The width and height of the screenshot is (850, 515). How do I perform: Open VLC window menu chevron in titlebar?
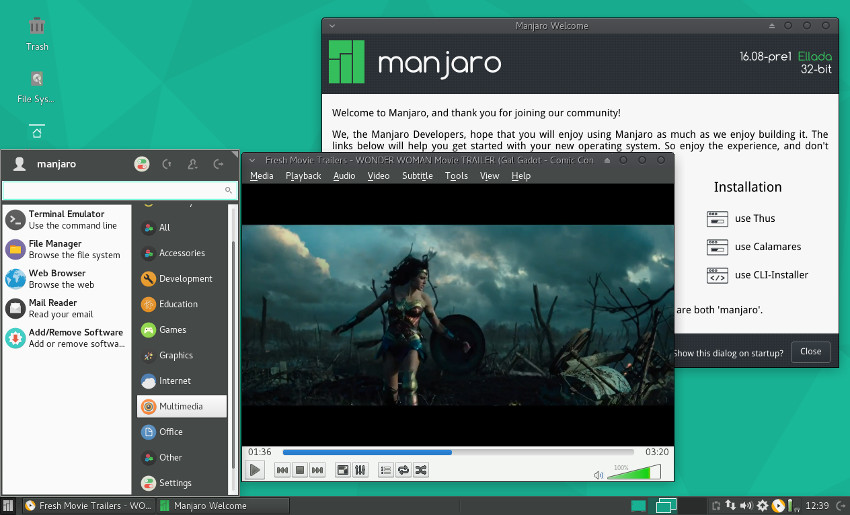252,160
